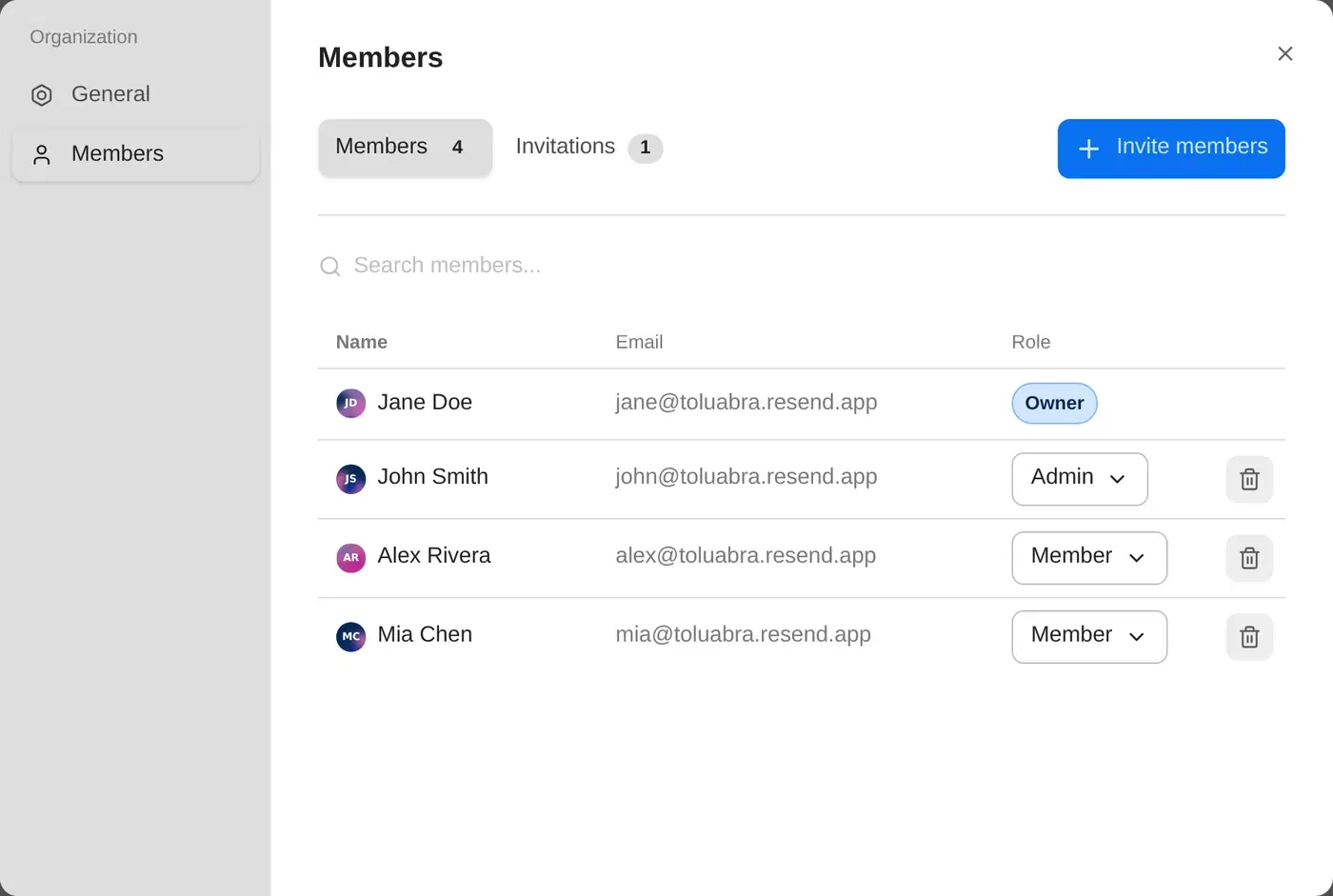Click the trash icon in Mia Chen's row
The image size is (1333, 896).
tap(1249, 637)
